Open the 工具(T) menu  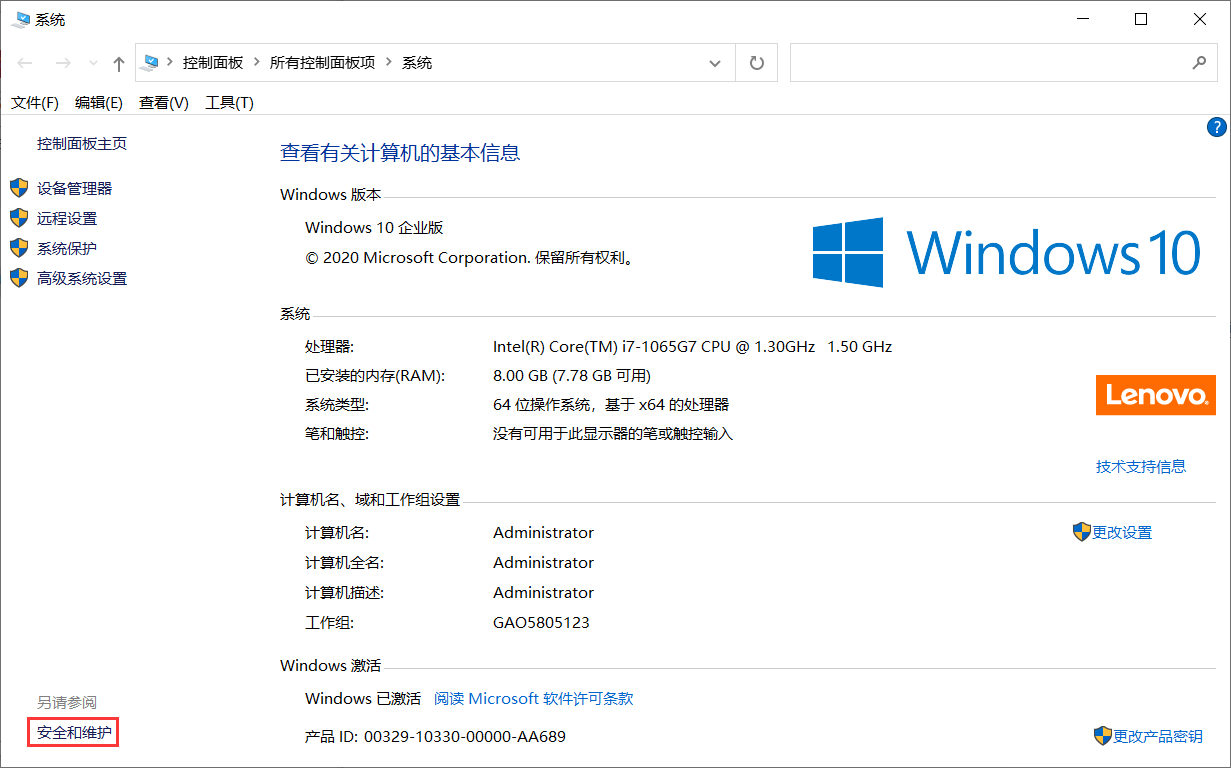pos(229,103)
